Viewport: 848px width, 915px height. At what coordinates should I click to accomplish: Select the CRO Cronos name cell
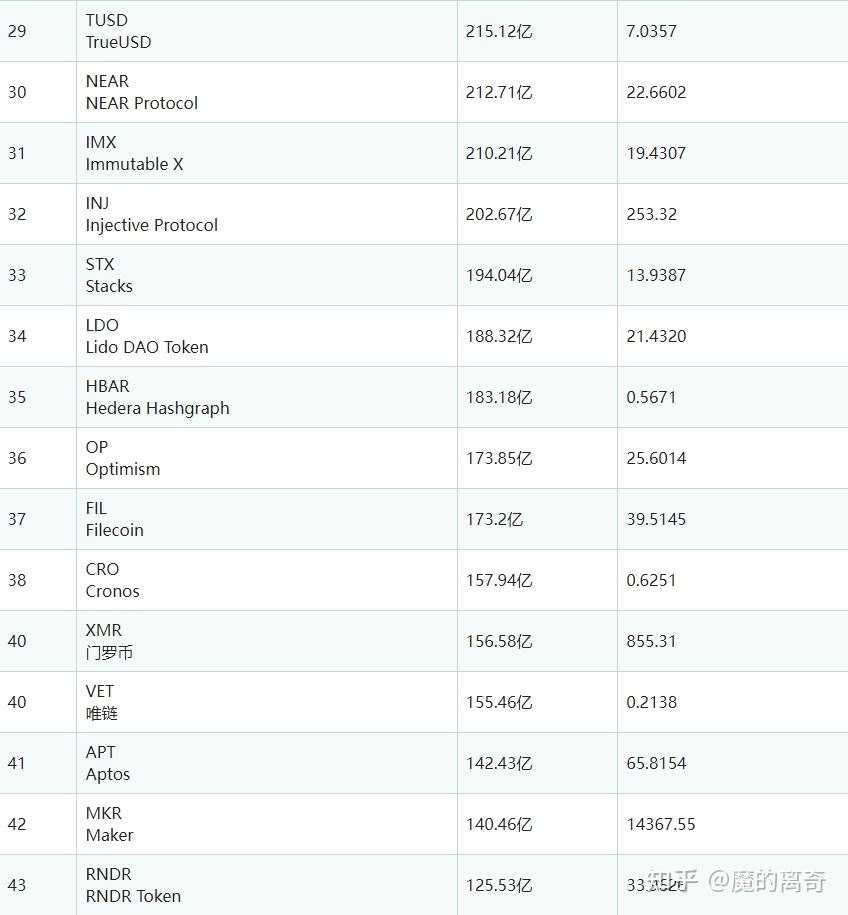coord(112,580)
